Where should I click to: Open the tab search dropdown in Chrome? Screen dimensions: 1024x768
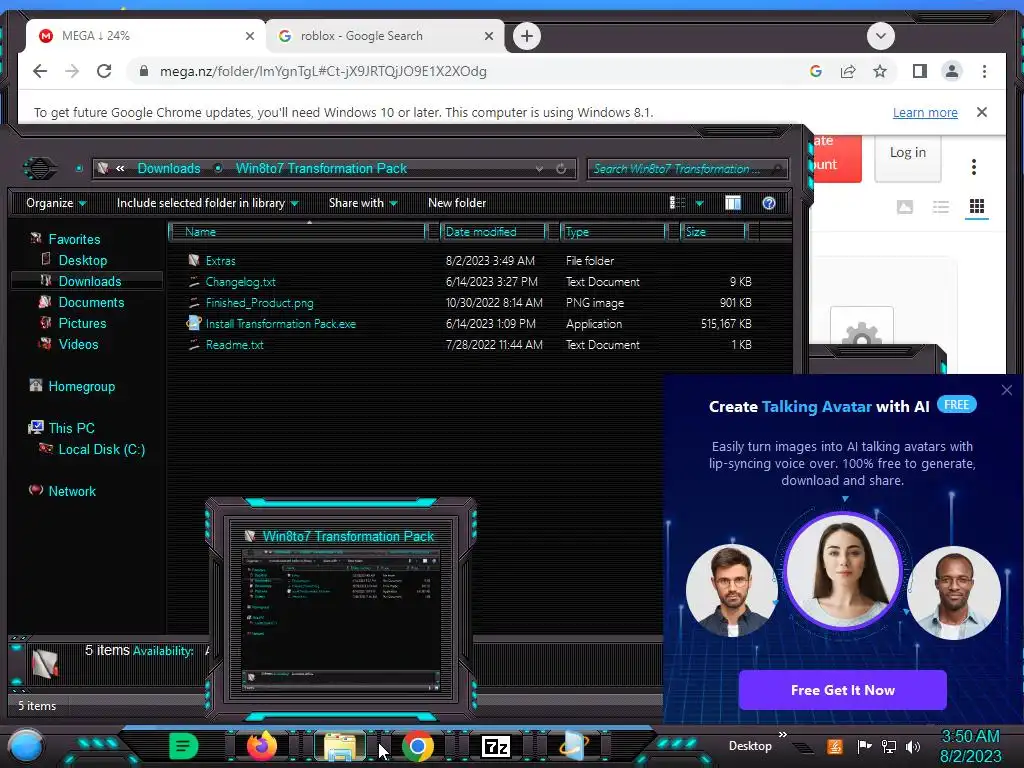(880, 36)
